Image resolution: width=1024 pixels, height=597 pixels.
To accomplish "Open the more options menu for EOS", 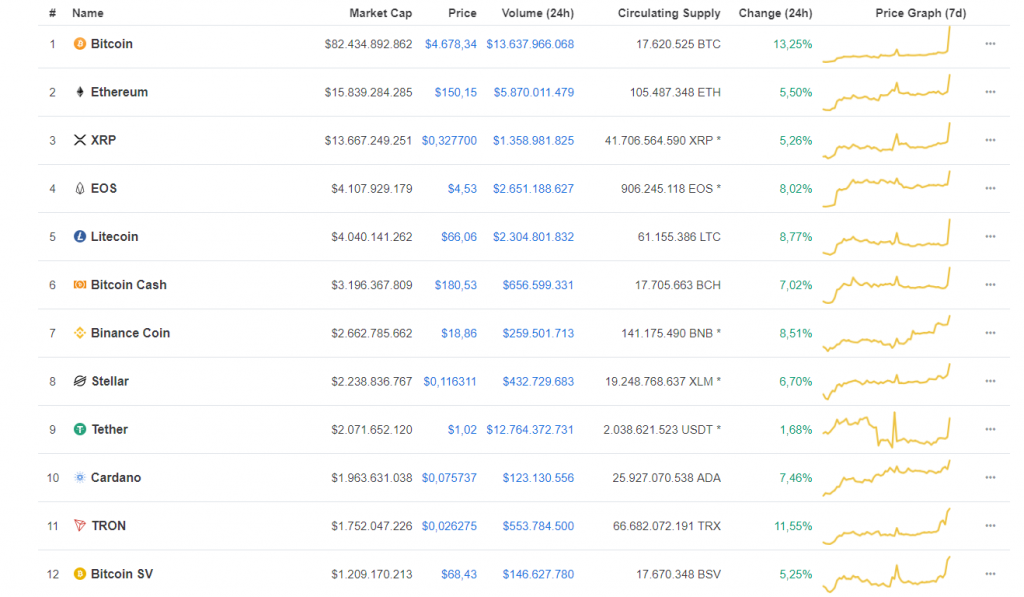I will (990, 189).
